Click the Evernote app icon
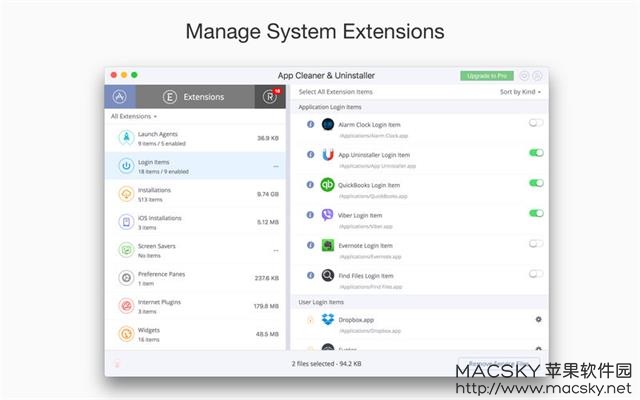 [327, 245]
